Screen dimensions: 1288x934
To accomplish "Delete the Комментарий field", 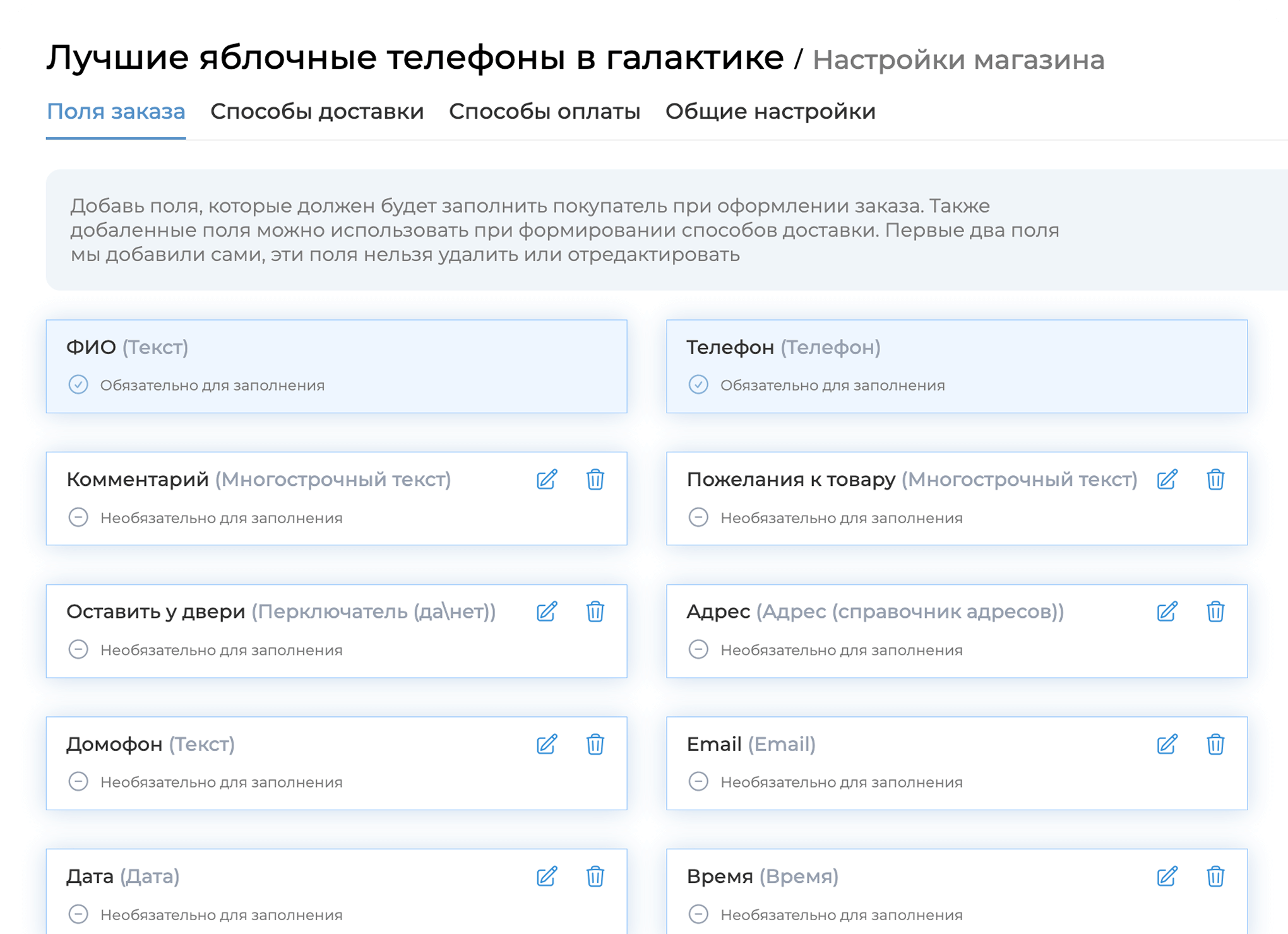I will coord(595,480).
